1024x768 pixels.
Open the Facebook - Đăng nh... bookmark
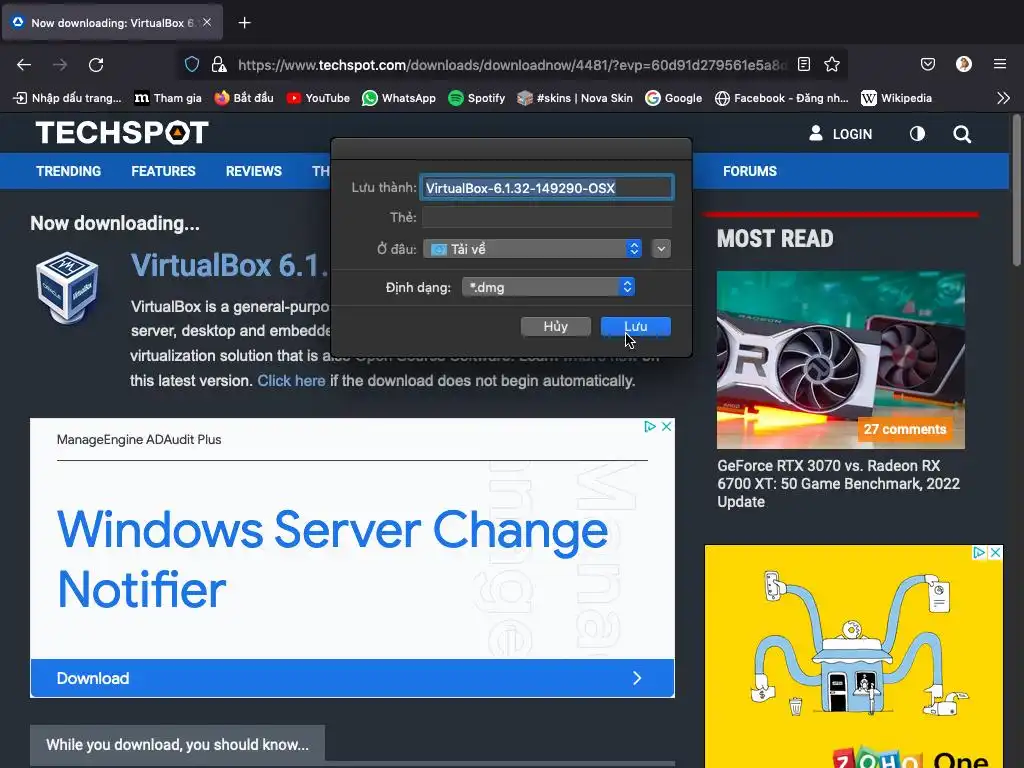point(782,98)
